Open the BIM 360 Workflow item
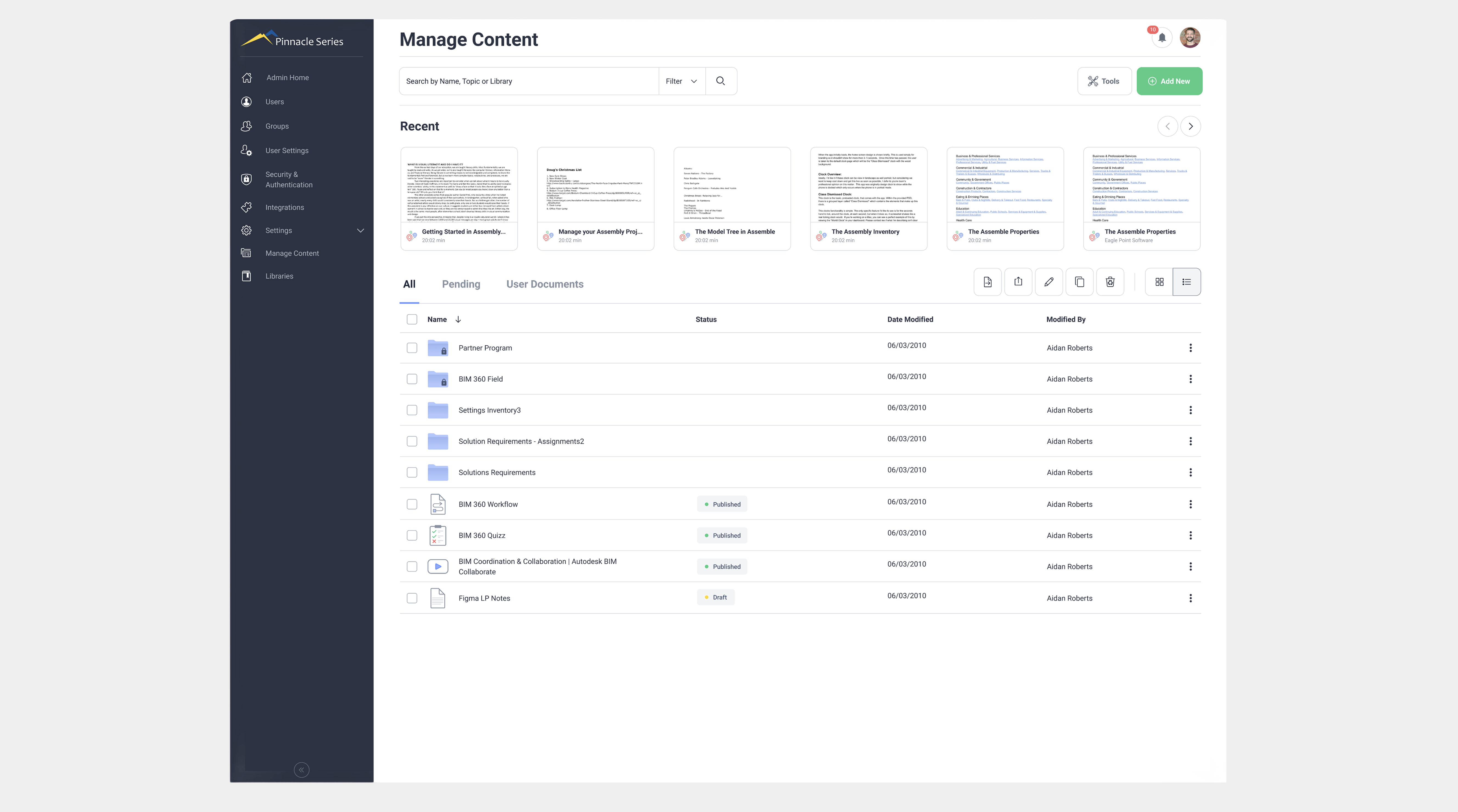Image resolution: width=1458 pixels, height=812 pixels. point(488,504)
